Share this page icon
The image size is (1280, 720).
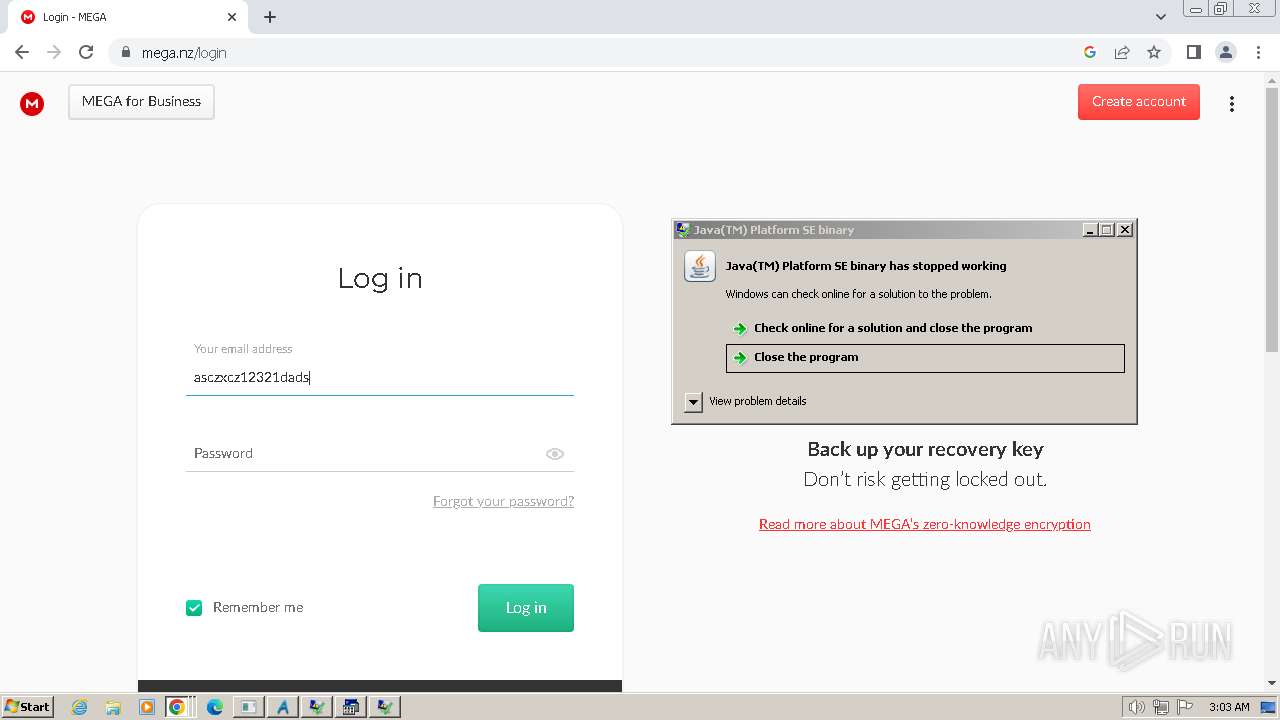[x=1122, y=52]
